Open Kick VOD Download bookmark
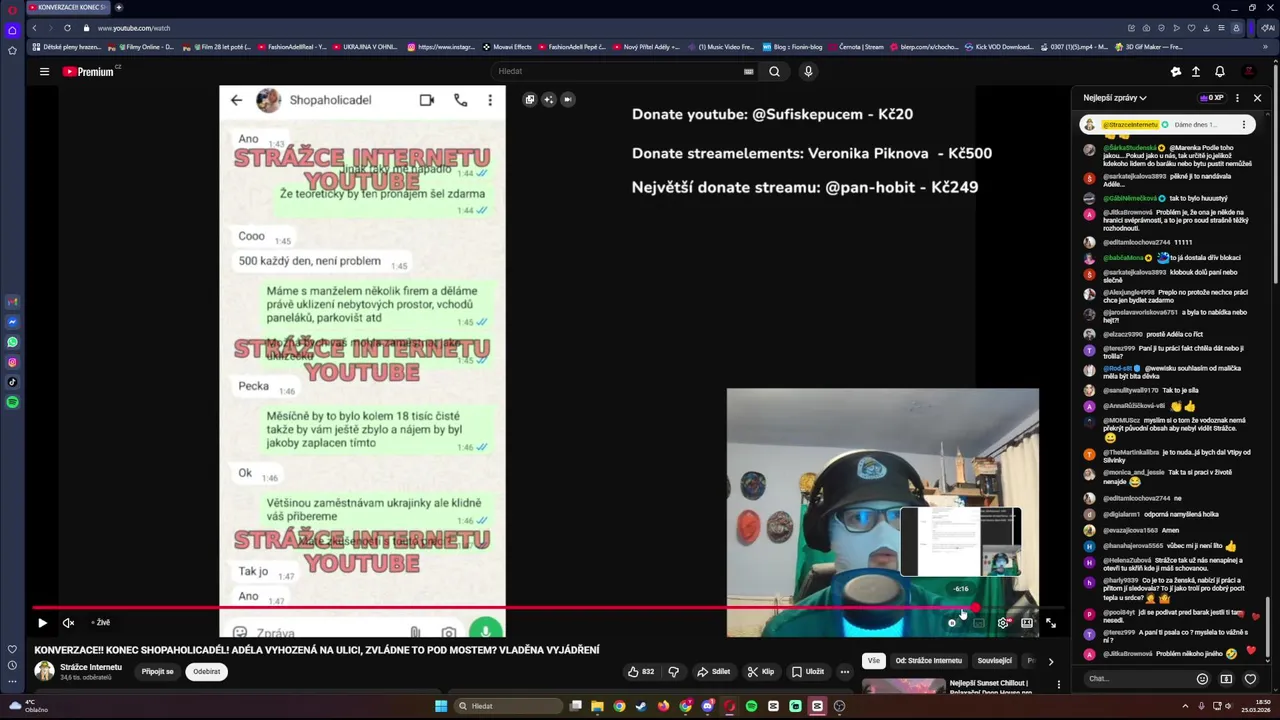 click(999, 47)
